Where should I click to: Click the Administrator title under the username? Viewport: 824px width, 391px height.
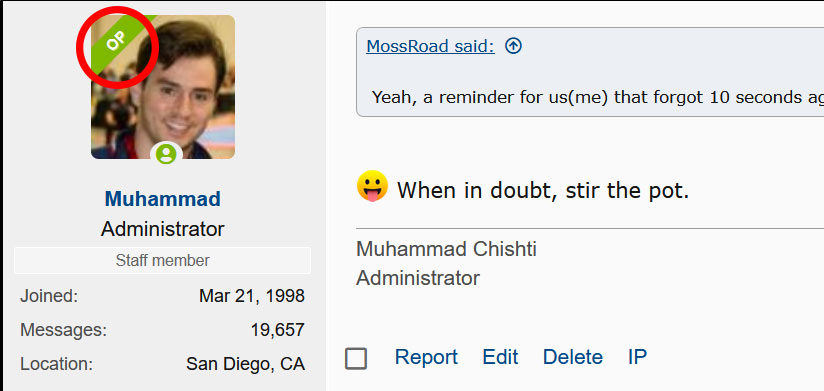tap(162, 229)
